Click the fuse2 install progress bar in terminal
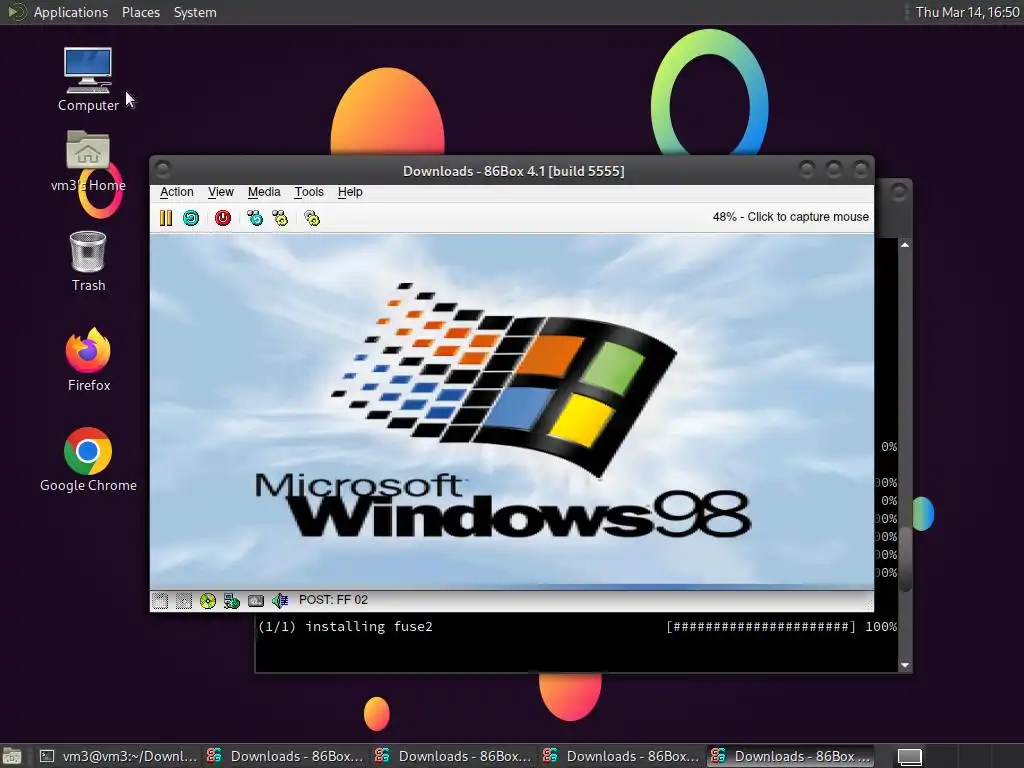 pos(761,627)
